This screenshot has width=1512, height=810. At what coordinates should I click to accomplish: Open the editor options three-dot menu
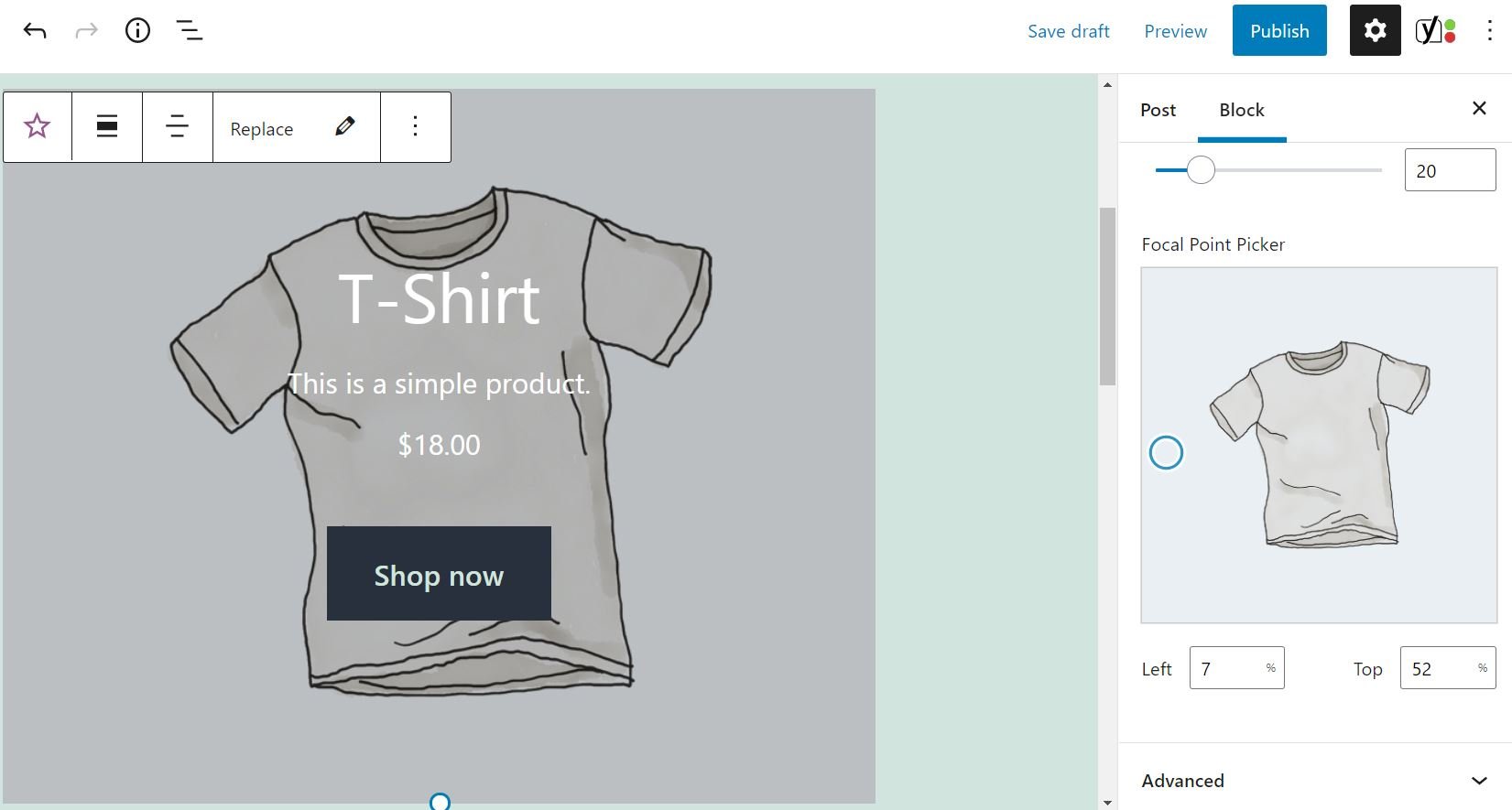[x=1490, y=31]
